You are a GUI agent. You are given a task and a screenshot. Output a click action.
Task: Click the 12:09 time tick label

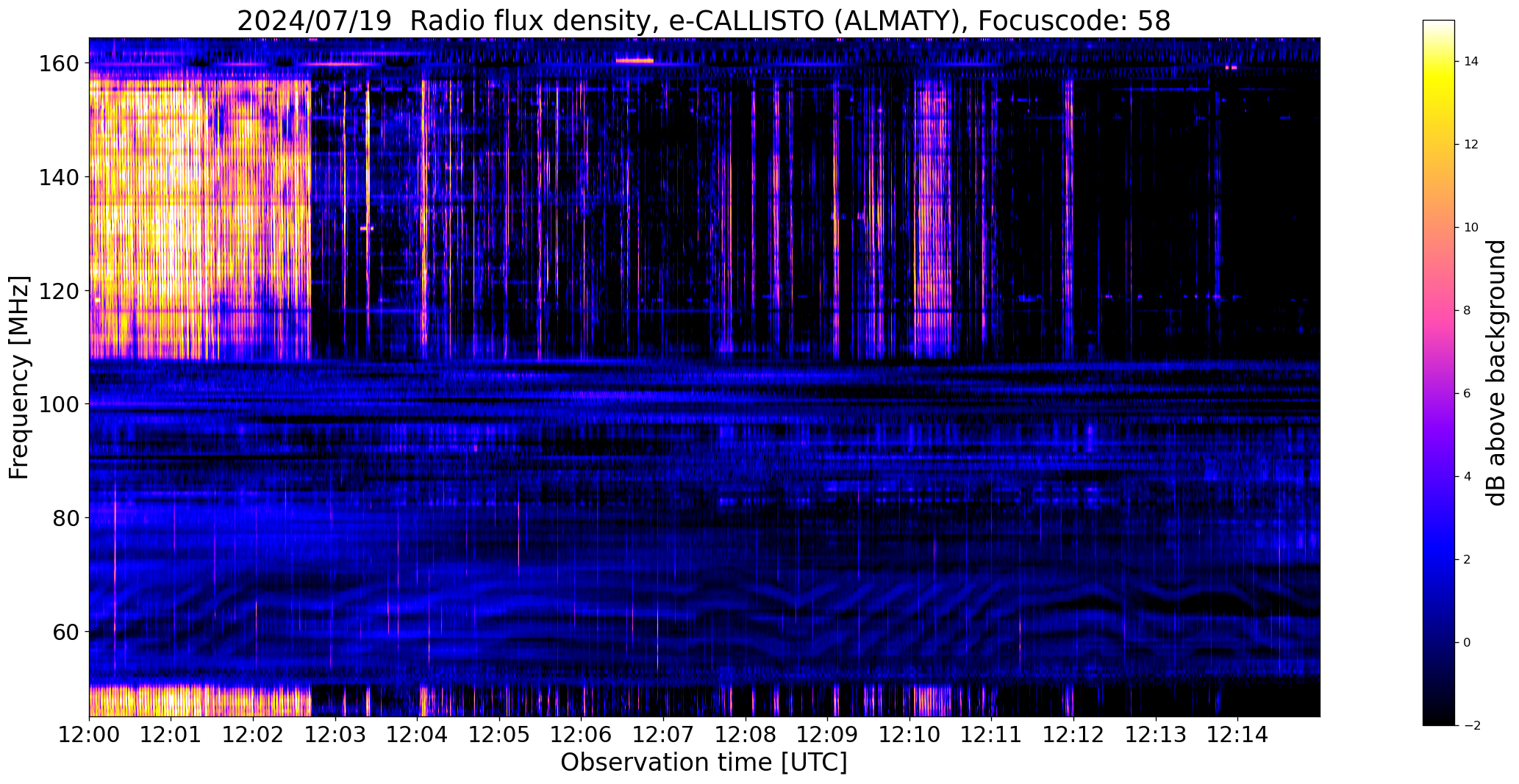[x=828, y=735]
